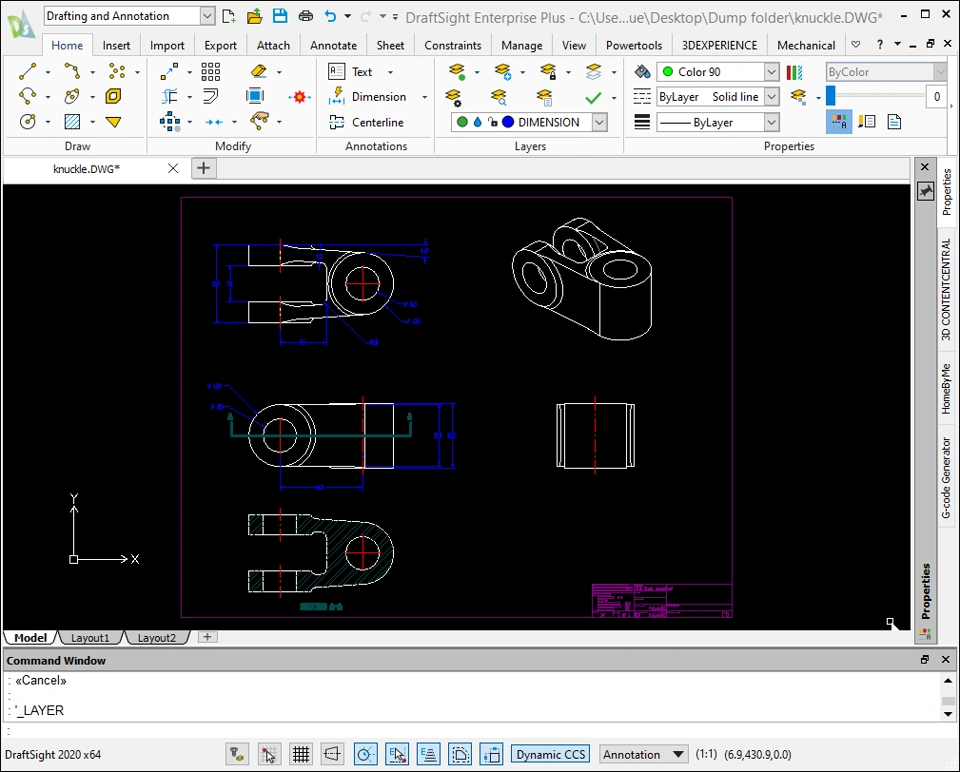Screen dimensions: 960x772
Task: Toggle the Grid display in status bar
Action: point(300,755)
